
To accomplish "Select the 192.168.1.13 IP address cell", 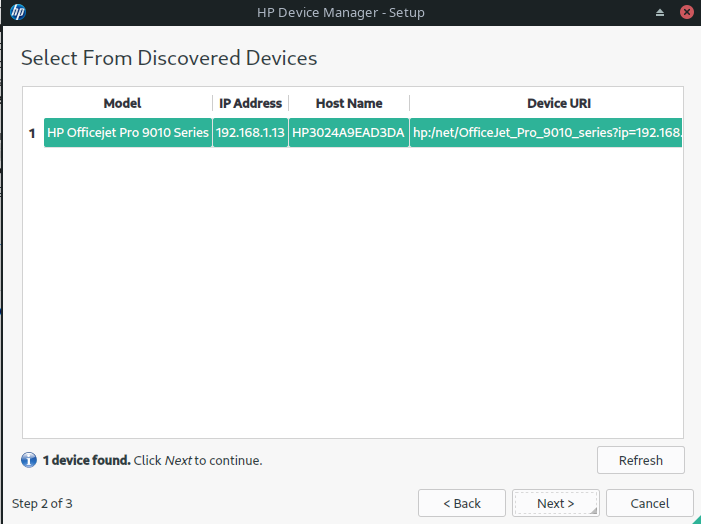I will tap(250, 132).
